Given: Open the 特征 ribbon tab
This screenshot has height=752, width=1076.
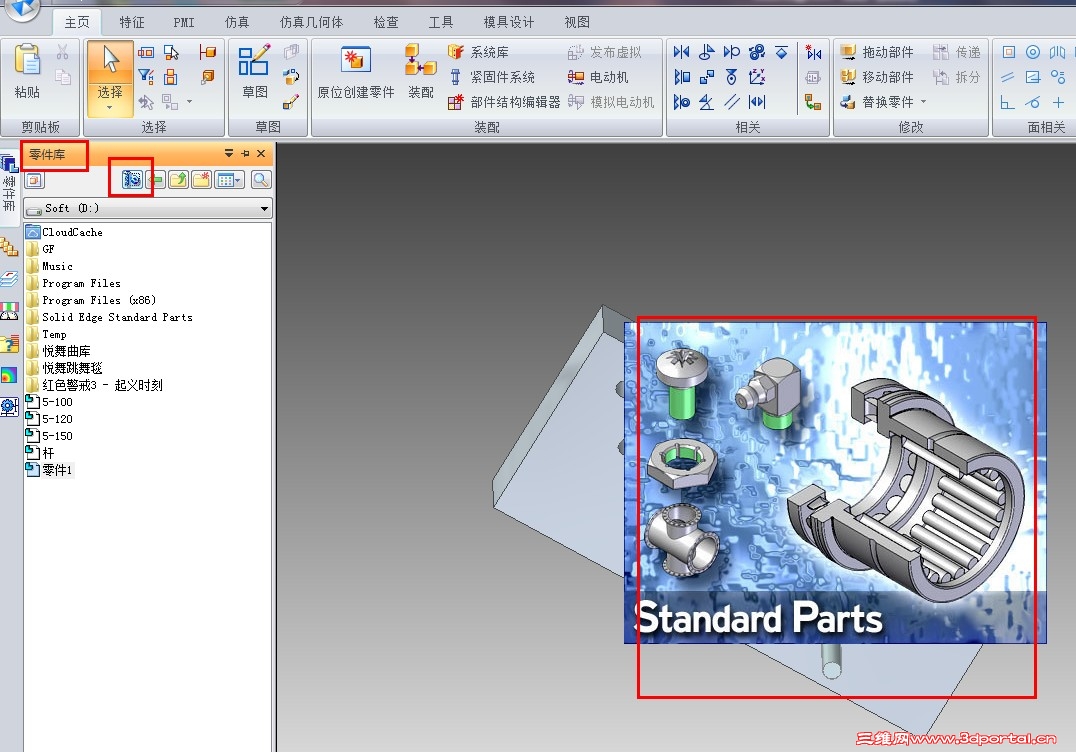Looking at the screenshot, I should (x=132, y=23).
